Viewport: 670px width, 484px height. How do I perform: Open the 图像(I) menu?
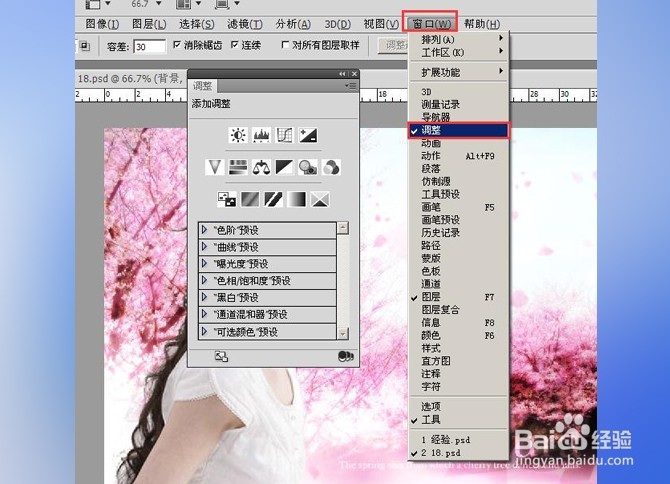pyautogui.click(x=102, y=24)
